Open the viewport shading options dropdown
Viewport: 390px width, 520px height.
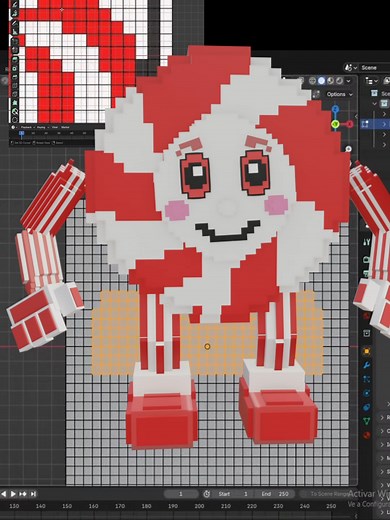[348, 81]
